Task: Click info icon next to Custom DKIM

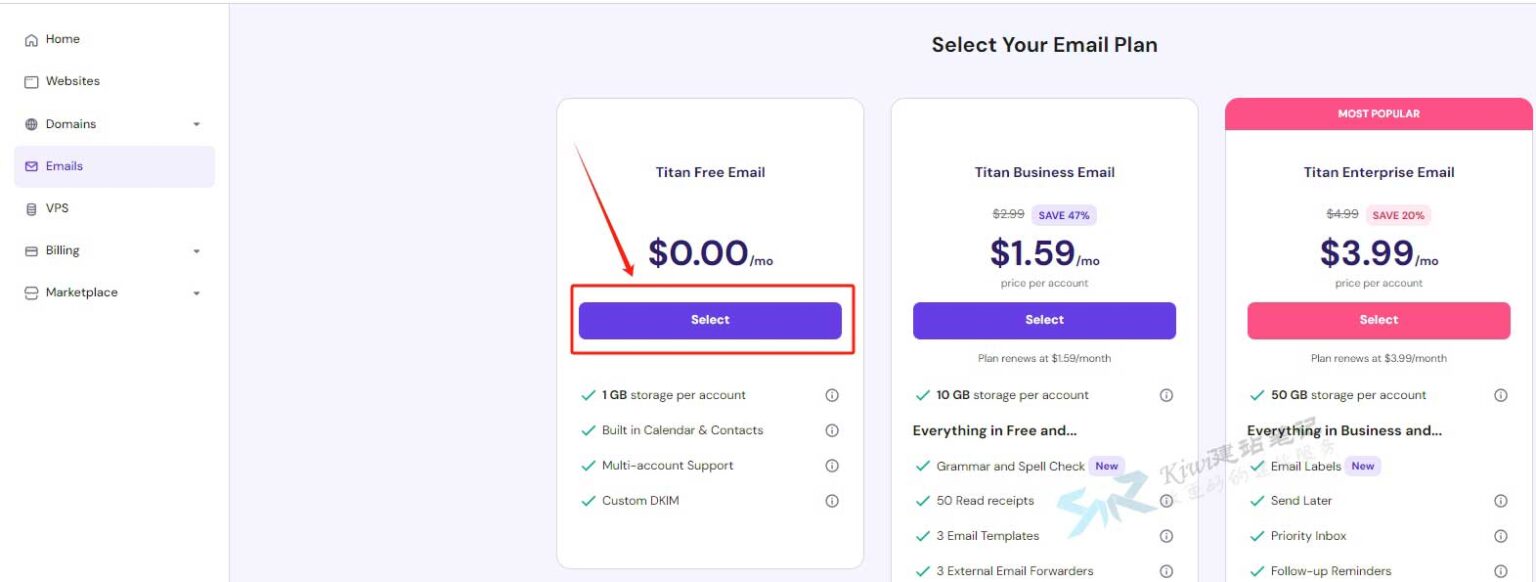Action: pos(831,500)
